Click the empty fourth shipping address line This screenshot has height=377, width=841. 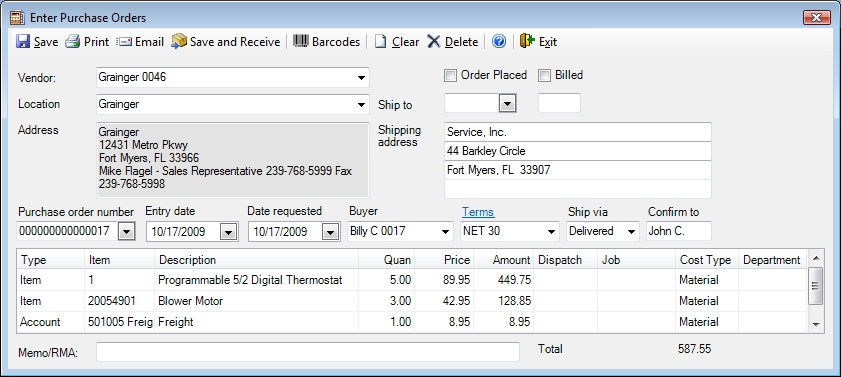(x=578, y=189)
